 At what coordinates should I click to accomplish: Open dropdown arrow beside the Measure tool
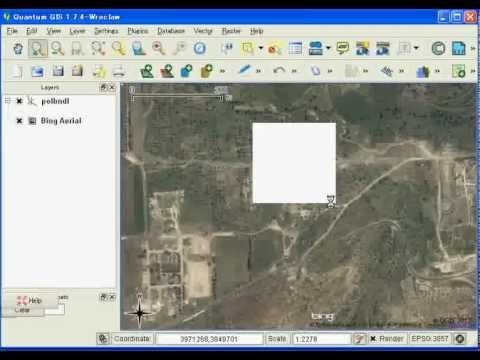(328, 48)
